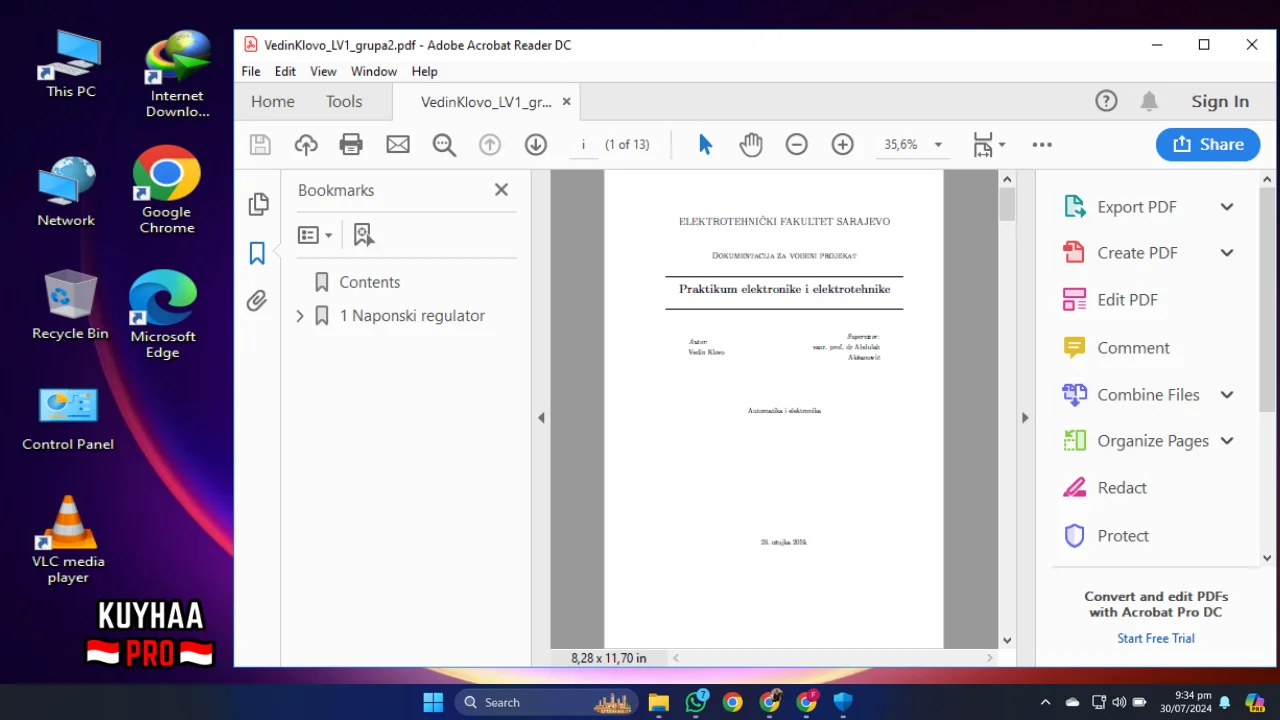Expand the Organize Pages chevron
This screenshot has width=1280, height=720.
(x=1227, y=441)
